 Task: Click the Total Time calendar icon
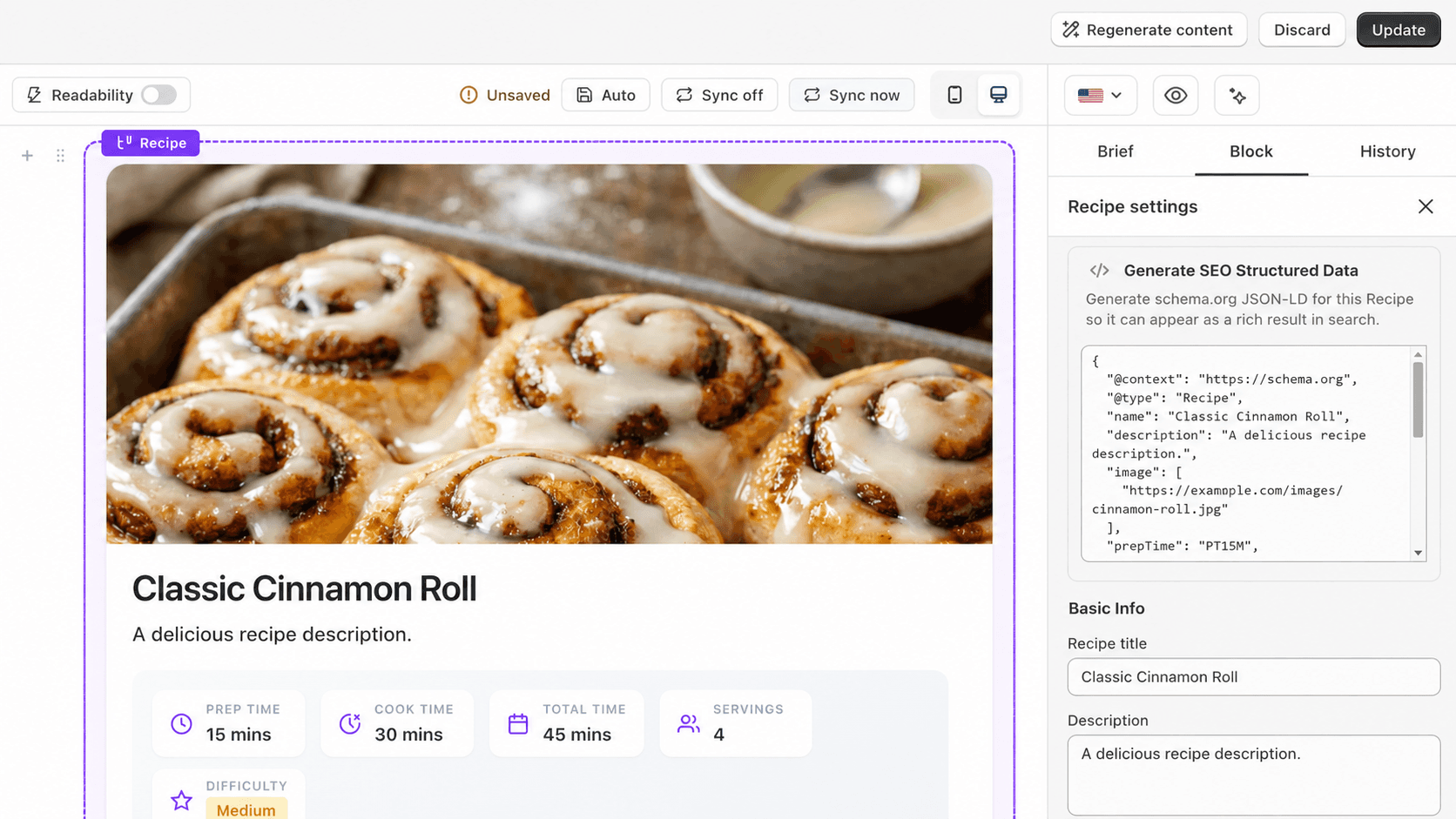pos(518,723)
